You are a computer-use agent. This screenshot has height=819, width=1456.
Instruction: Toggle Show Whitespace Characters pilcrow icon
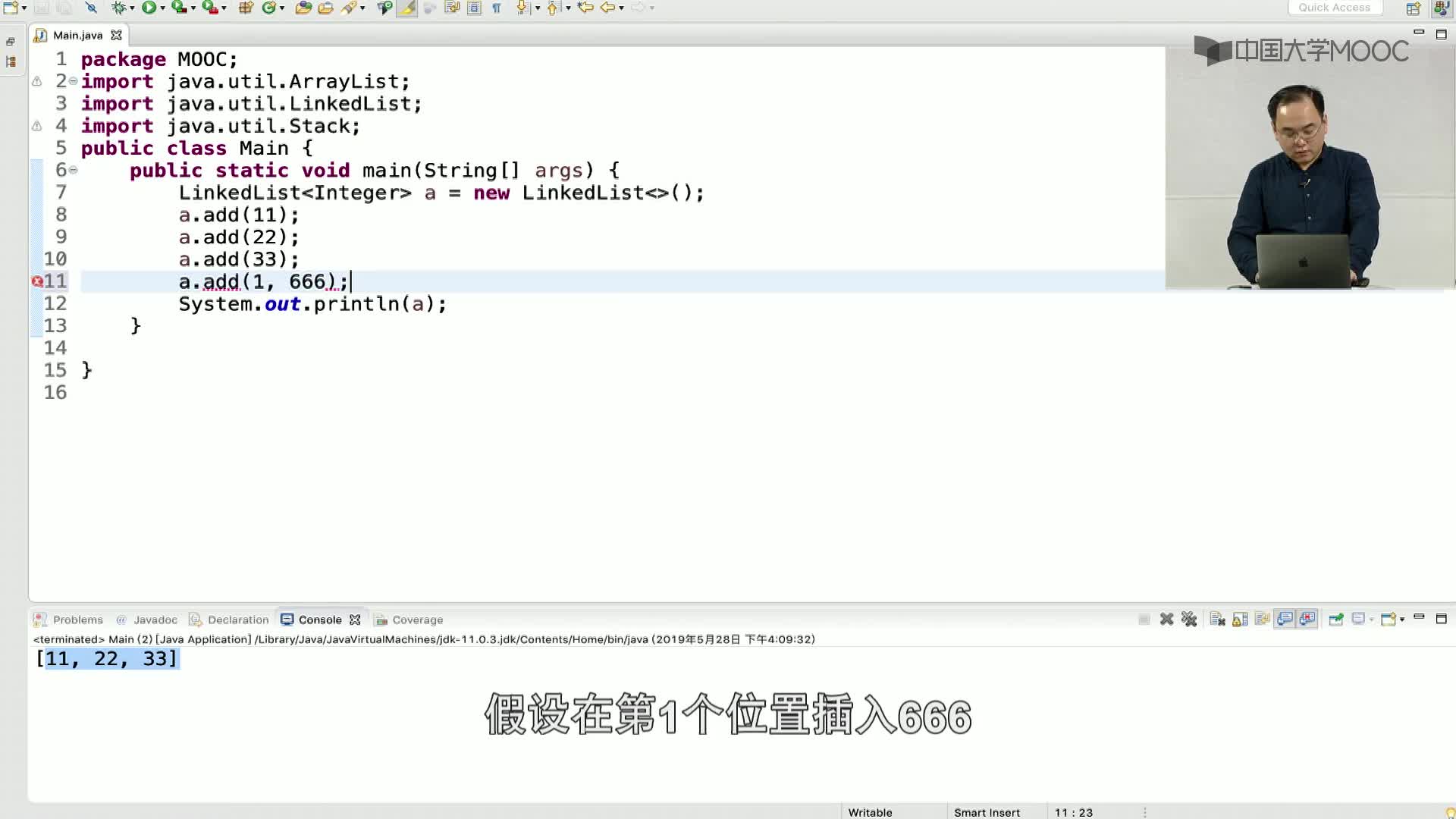pos(497,8)
